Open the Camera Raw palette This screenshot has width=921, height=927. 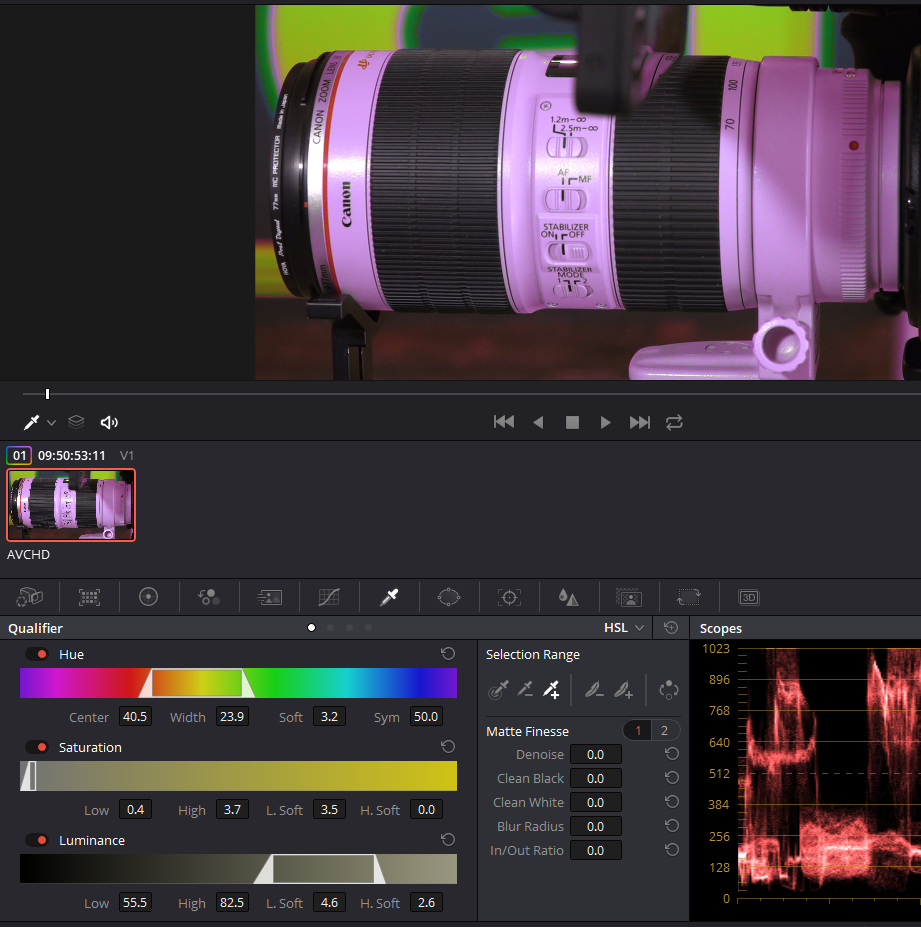(x=29, y=597)
